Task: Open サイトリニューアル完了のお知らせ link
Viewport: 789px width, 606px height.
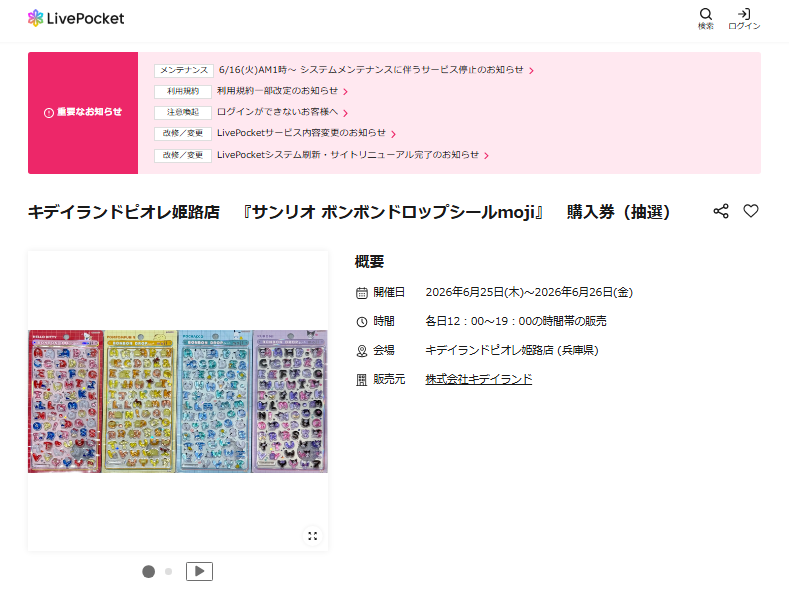Action: coord(348,155)
